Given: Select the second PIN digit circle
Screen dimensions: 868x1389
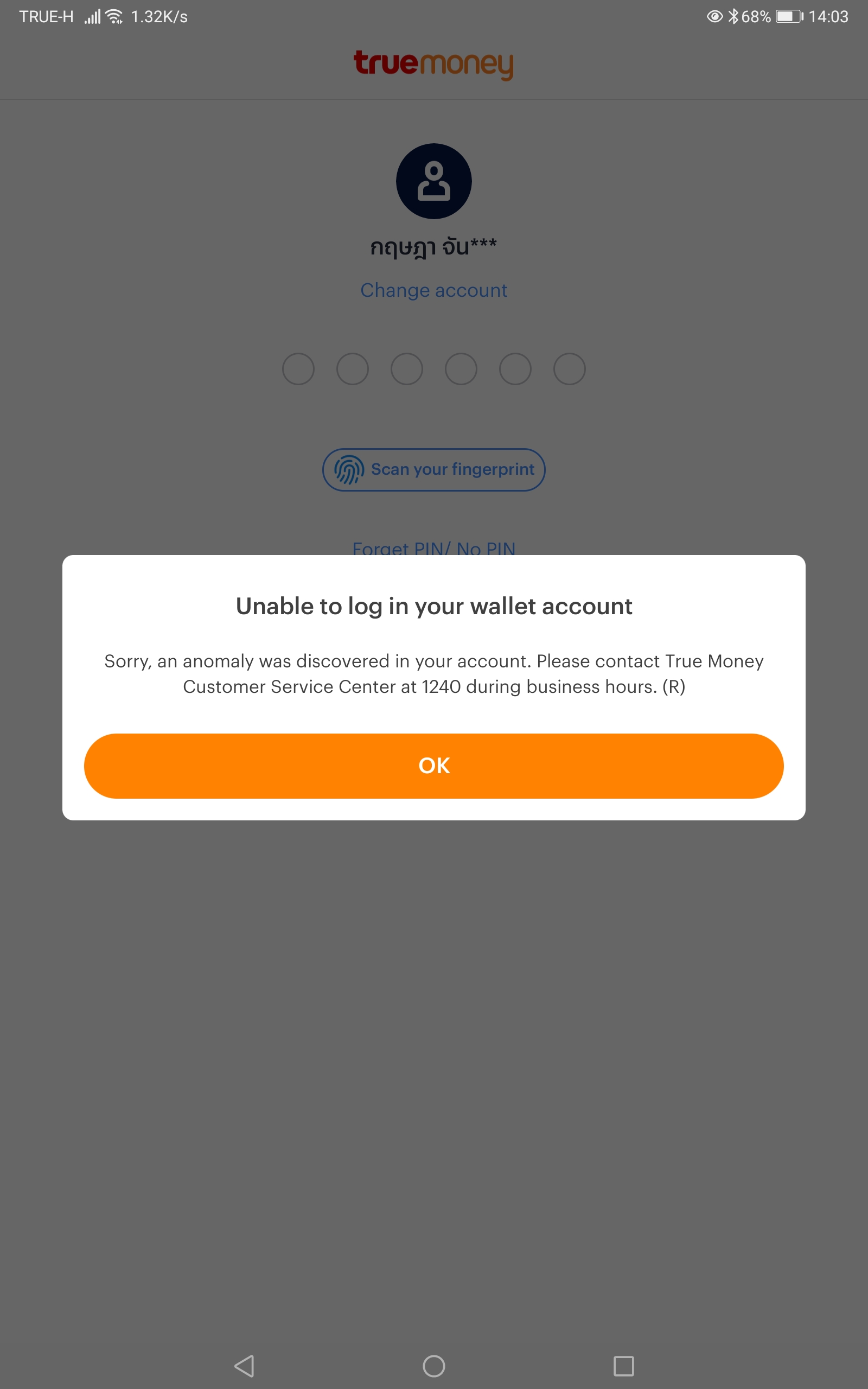Looking at the screenshot, I should click(x=353, y=368).
